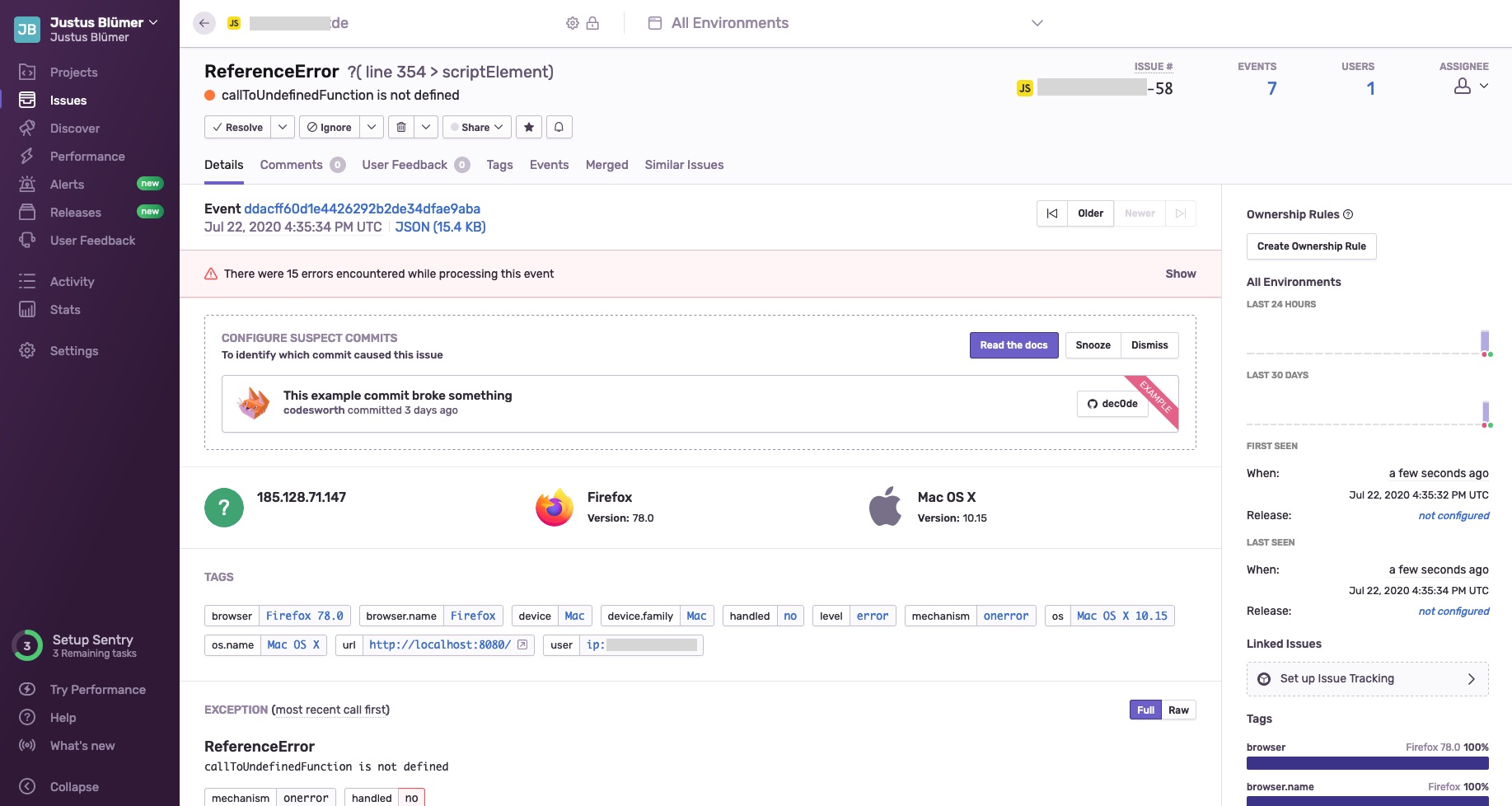Click the back arrow button
This screenshot has height=806, width=1512.
[204, 23]
